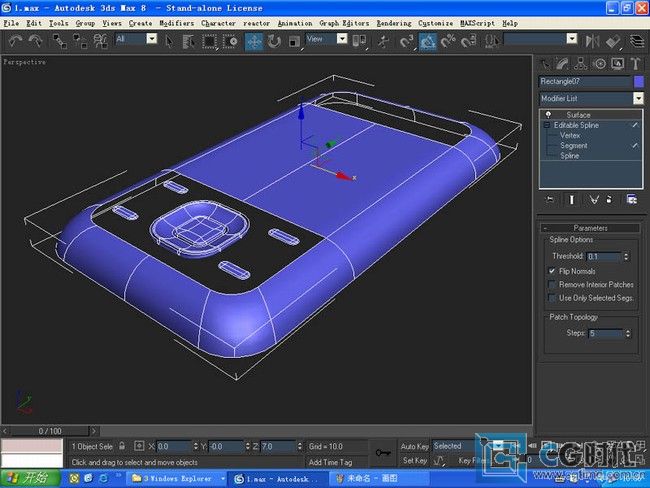
Task: Activate the Select and Scale tool
Action: (294, 41)
